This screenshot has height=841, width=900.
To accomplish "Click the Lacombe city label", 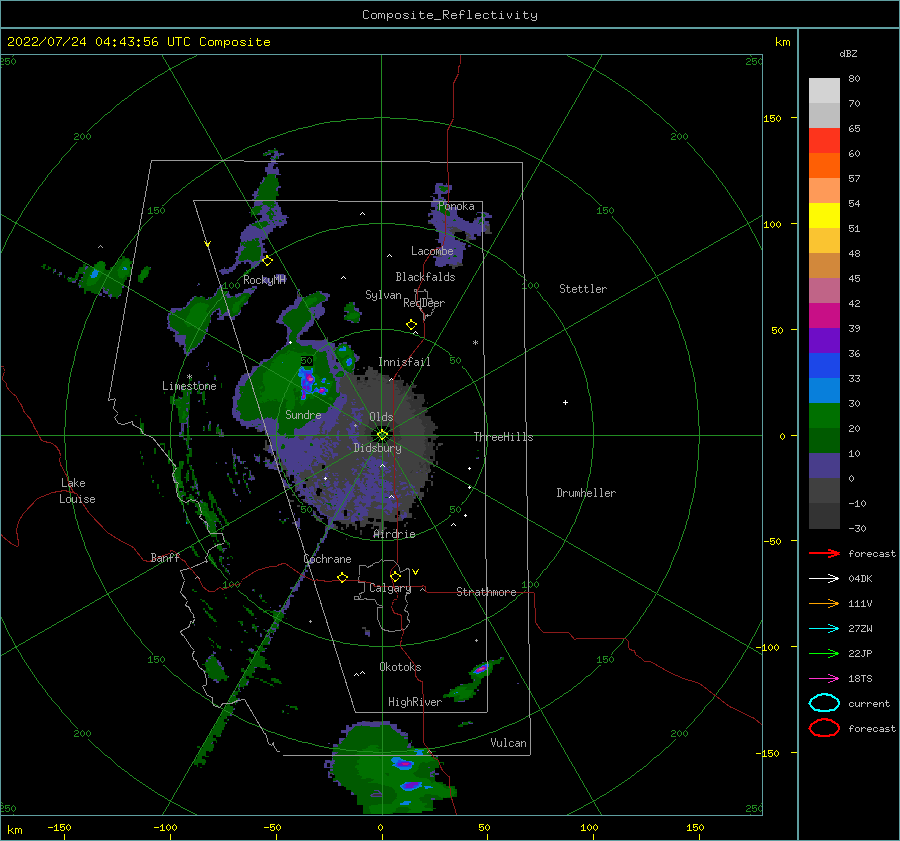I will click(432, 251).
